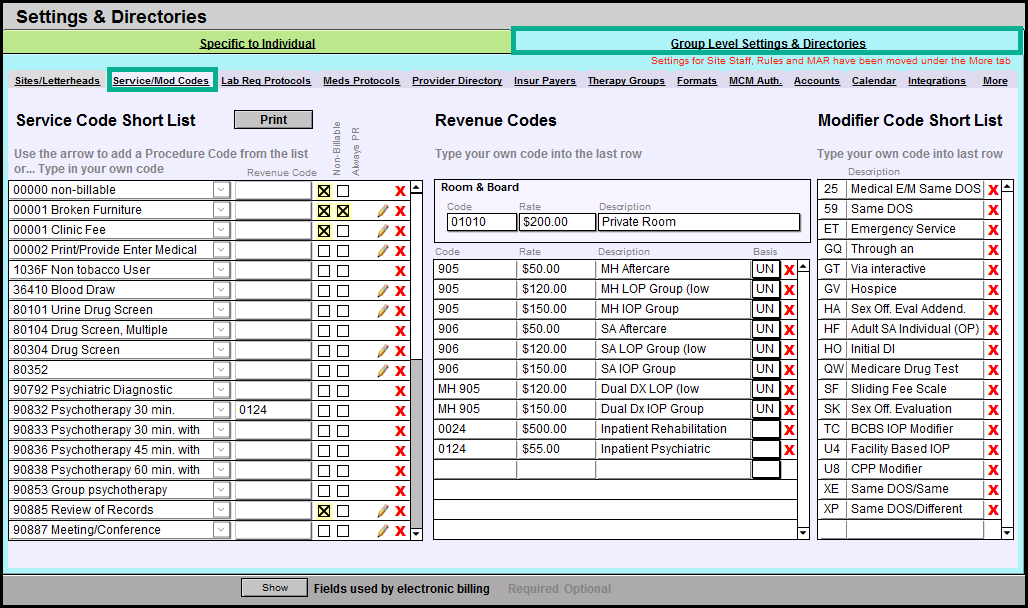Edit the 90887 Meeting/Conference service code
1028x608 pixels.
click(382, 531)
